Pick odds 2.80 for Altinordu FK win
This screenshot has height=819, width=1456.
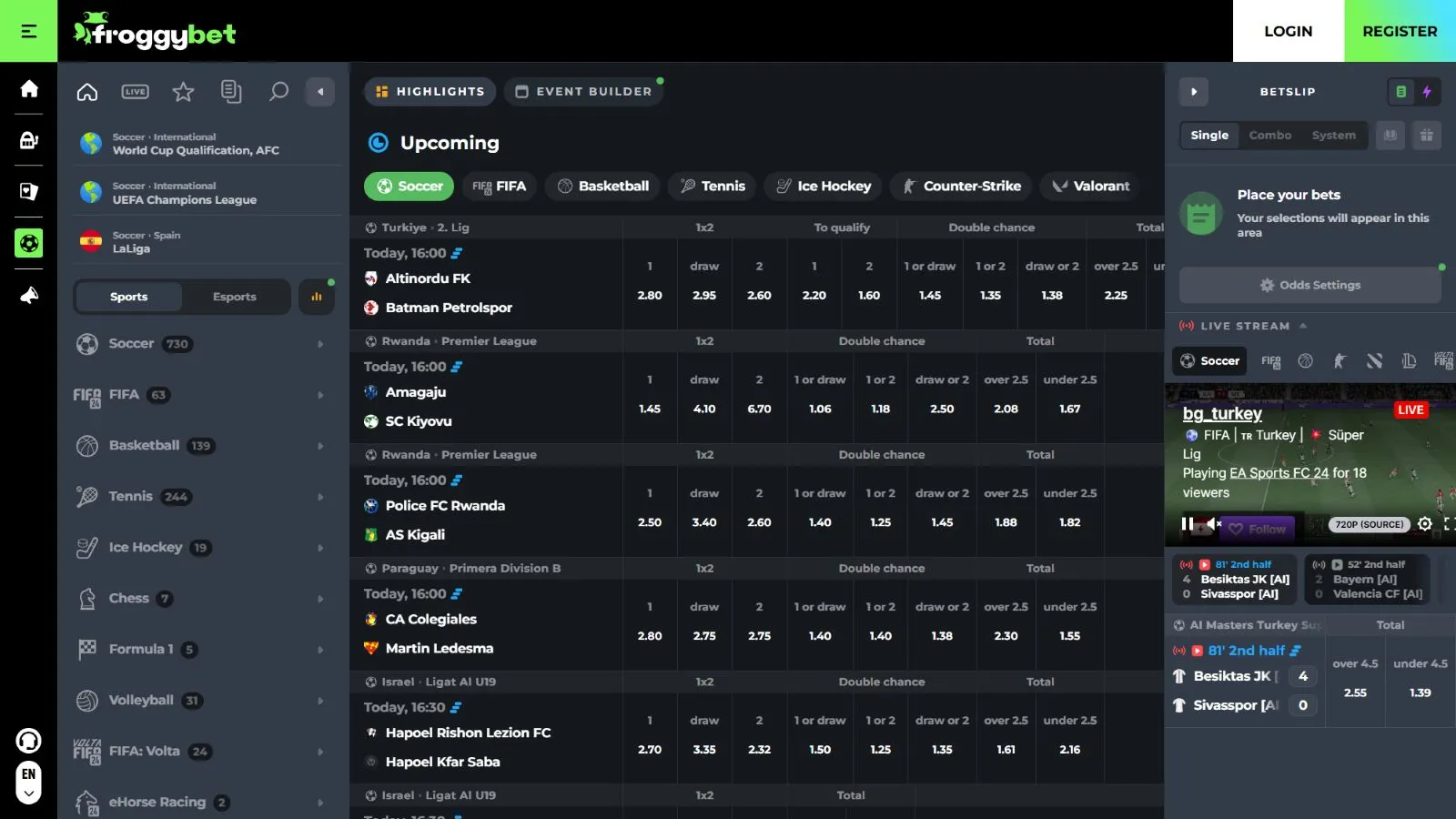(650, 296)
